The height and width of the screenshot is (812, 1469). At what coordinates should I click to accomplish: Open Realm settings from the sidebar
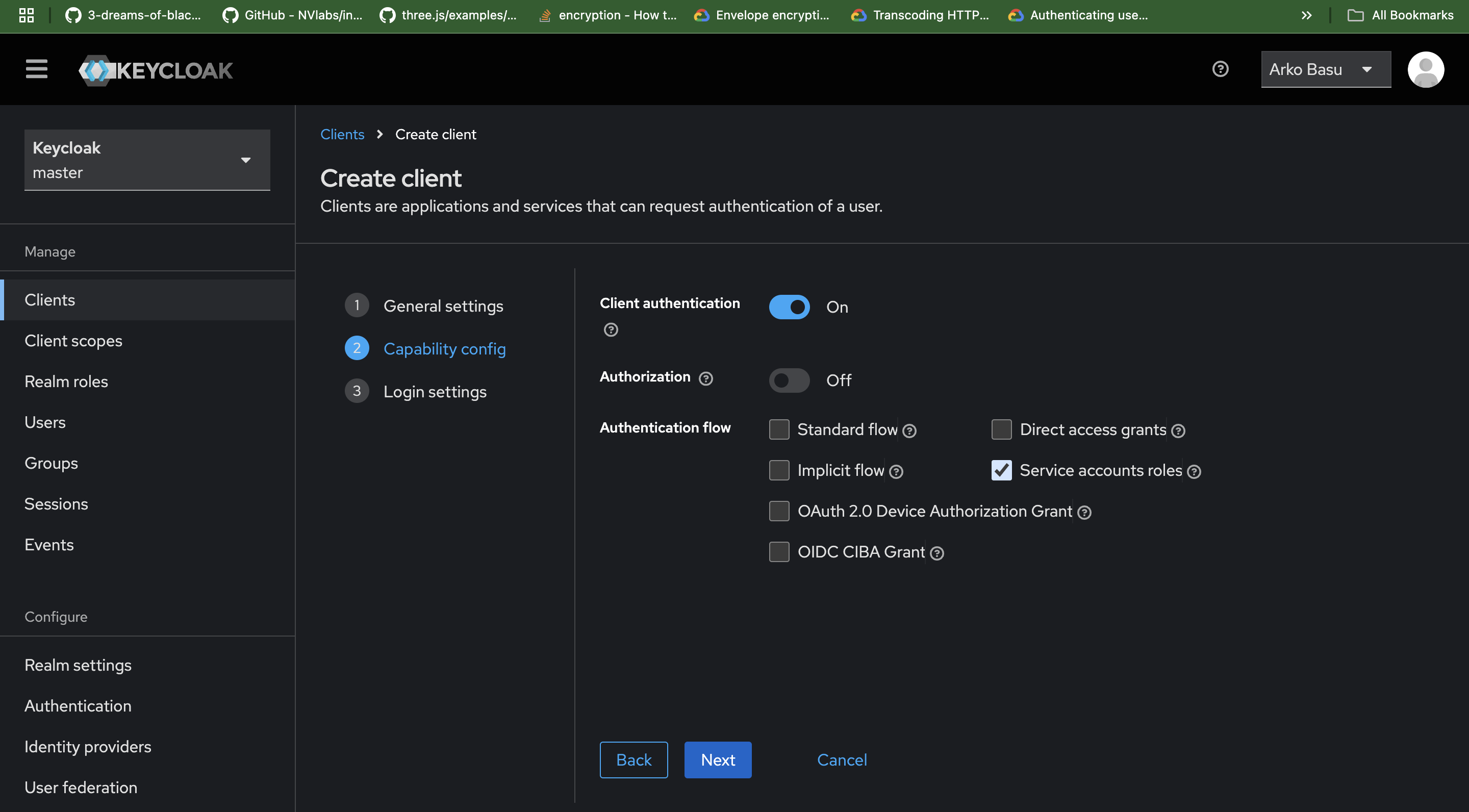click(78, 665)
